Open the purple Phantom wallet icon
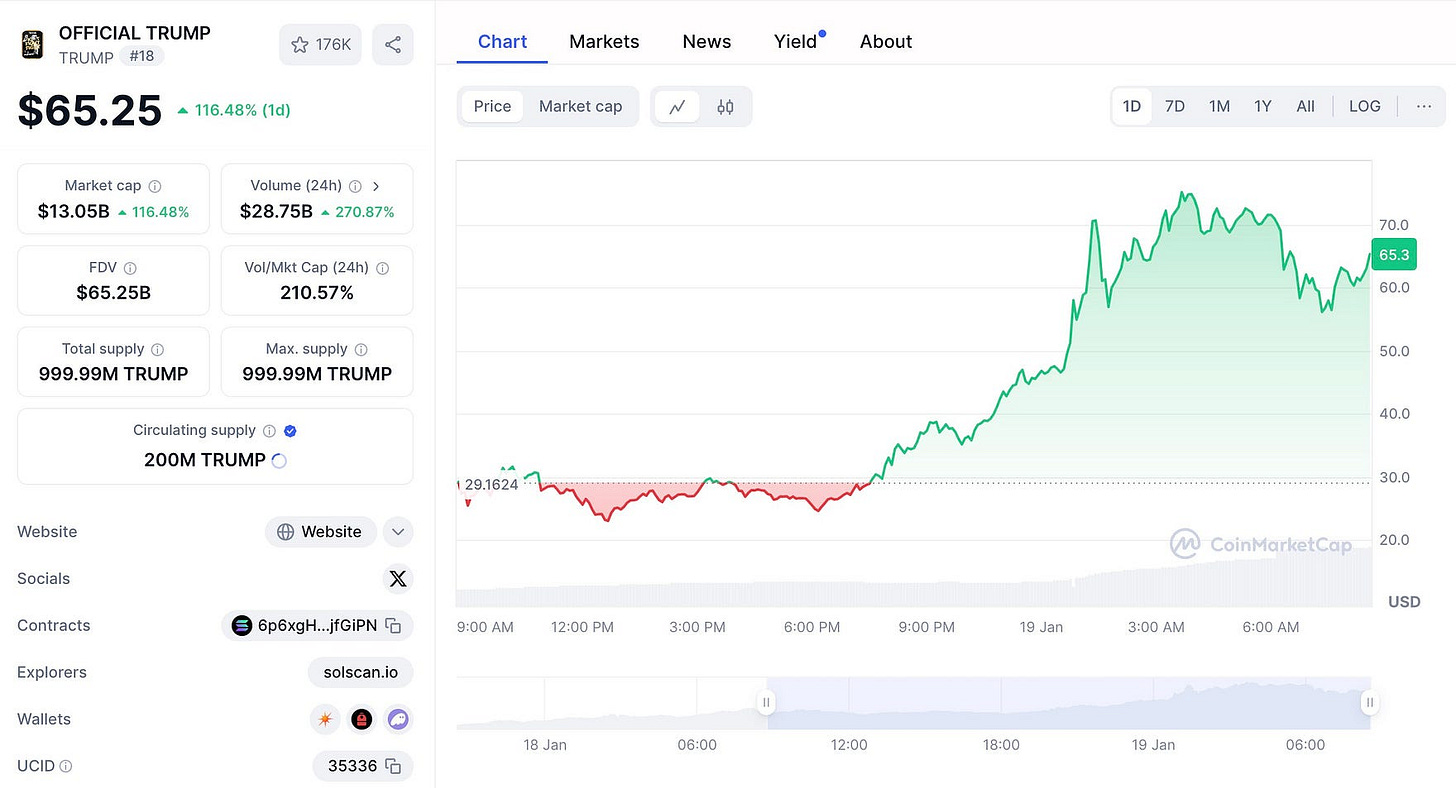Image resolution: width=1456 pixels, height=788 pixels. 398,719
